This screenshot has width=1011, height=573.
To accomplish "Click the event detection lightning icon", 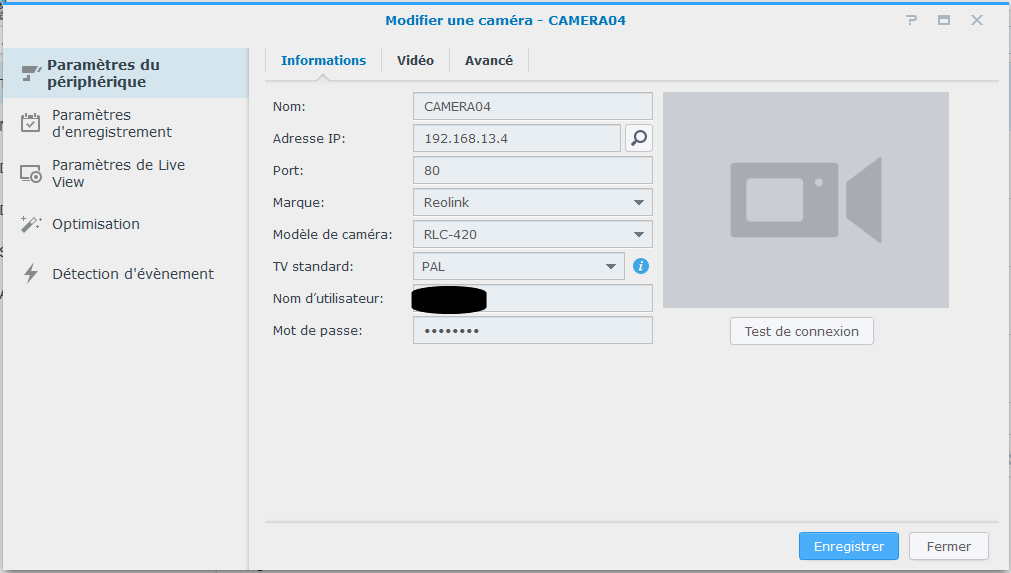I will click(31, 274).
